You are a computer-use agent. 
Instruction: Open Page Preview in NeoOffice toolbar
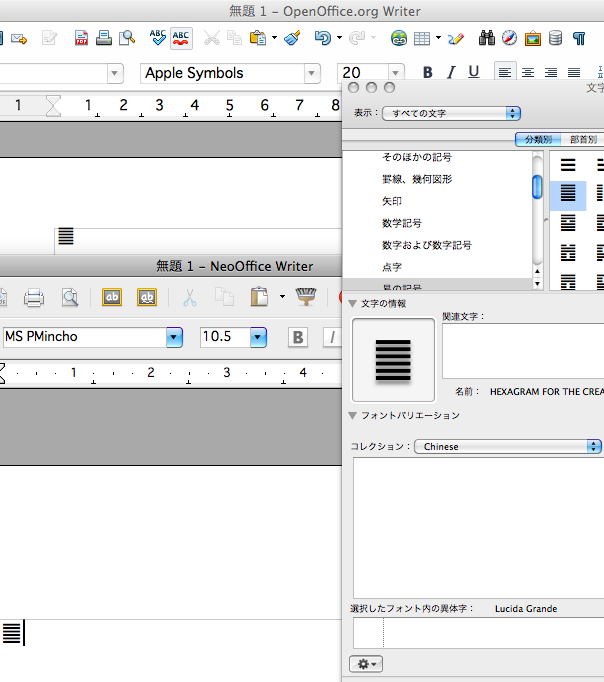(x=70, y=298)
